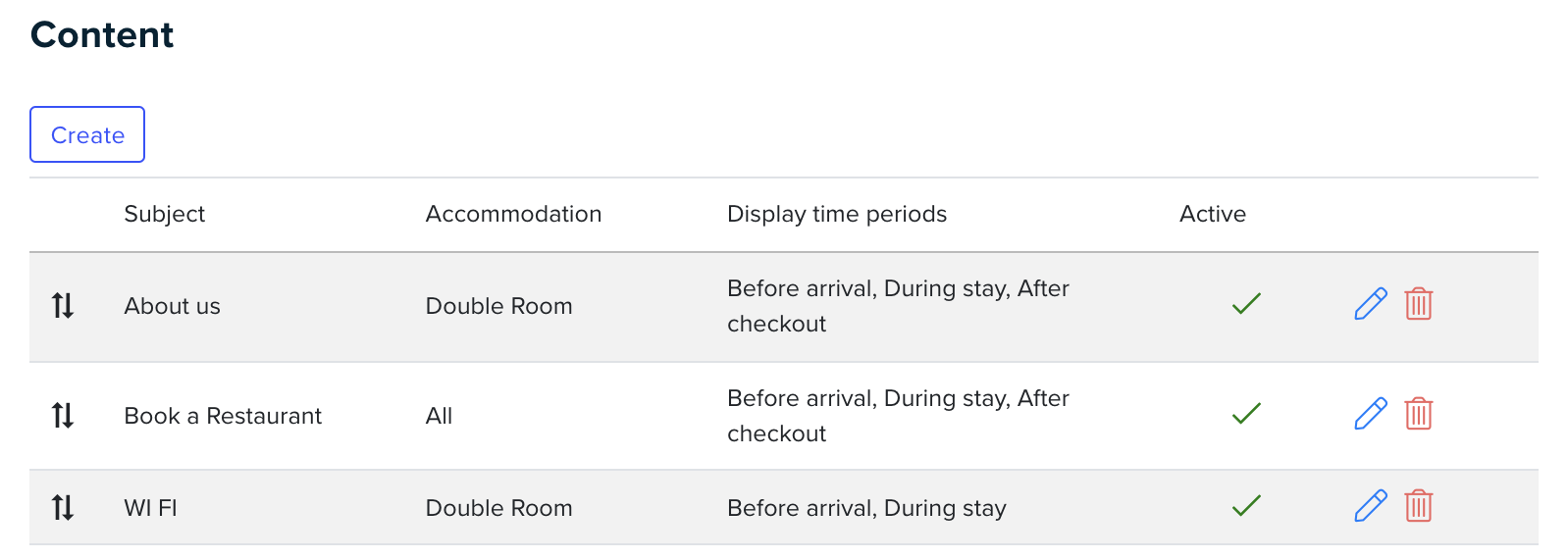Viewport: 1568px width, 559px height.
Task: Click the Create button
Action: (87, 134)
